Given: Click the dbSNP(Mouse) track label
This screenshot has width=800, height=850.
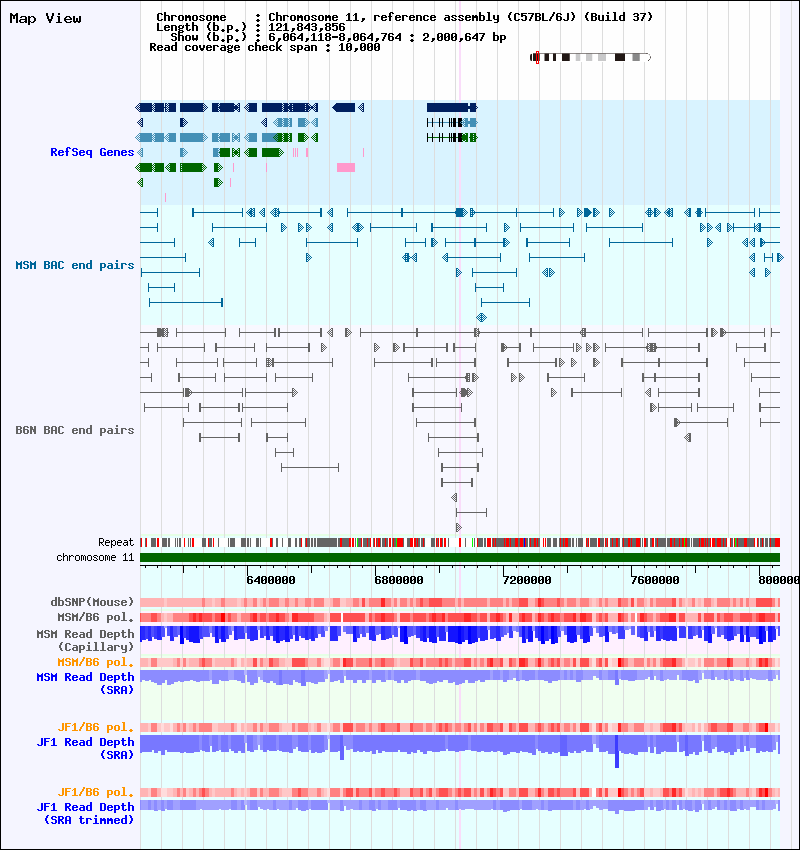Looking at the screenshot, I should [92, 602].
